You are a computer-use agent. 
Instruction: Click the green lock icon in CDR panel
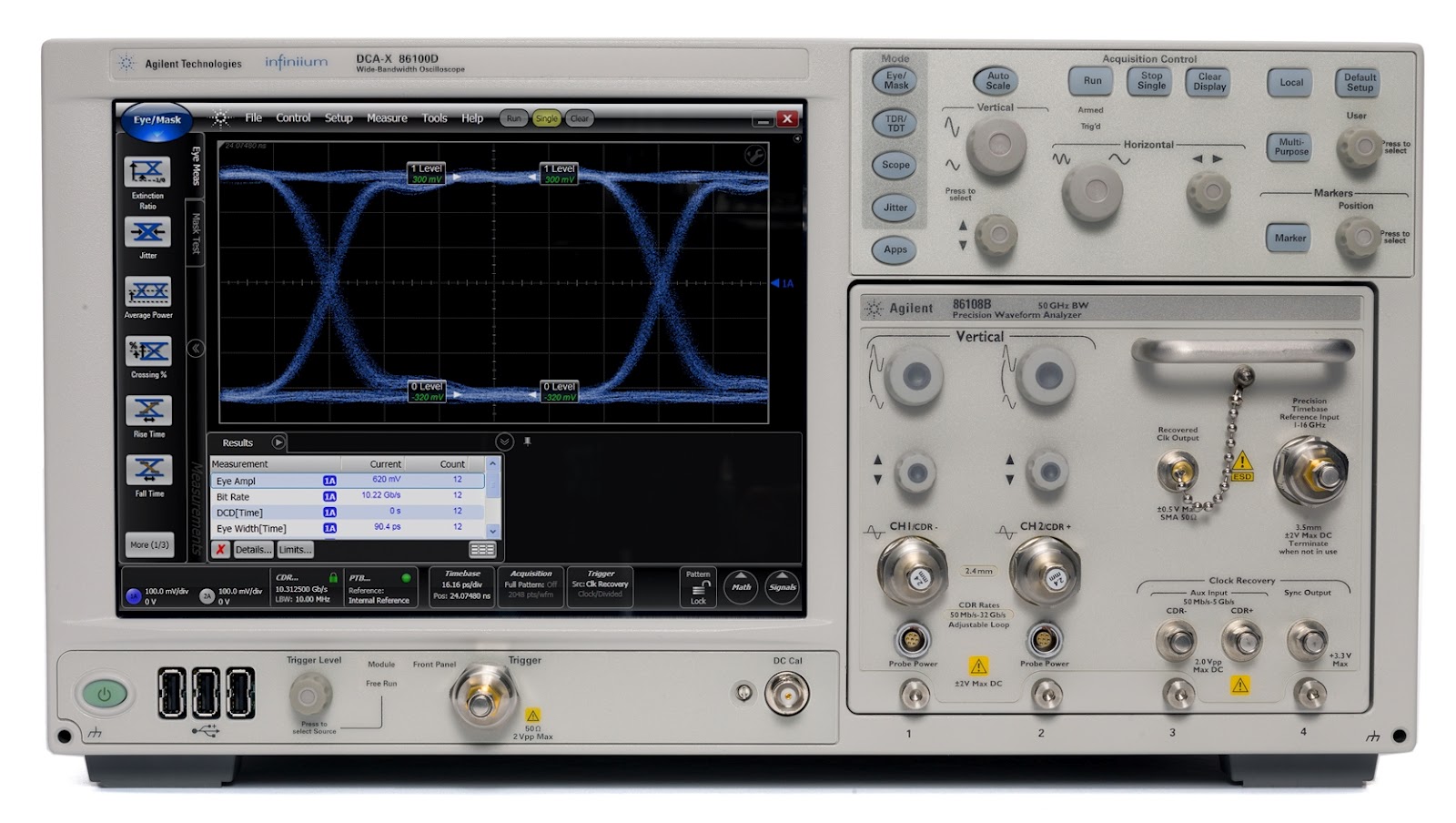click(333, 577)
